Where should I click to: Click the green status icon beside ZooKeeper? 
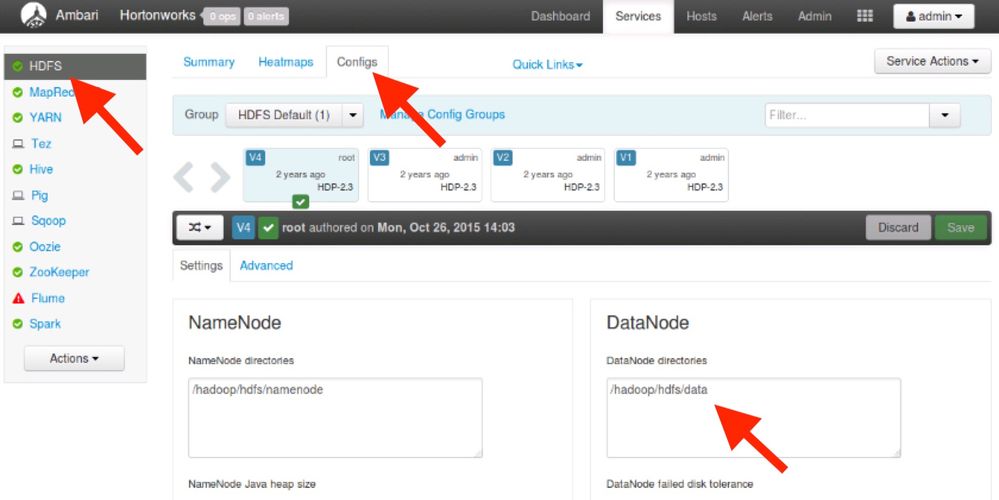pos(18,273)
